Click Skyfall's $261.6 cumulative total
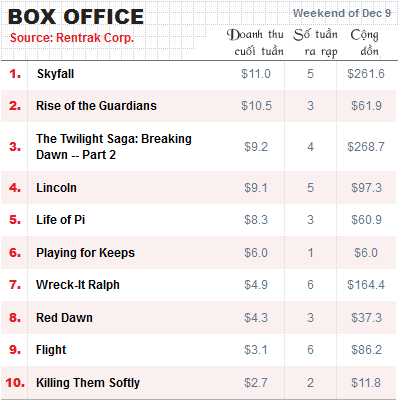This screenshot has height=400, width=399. [366, 74]
